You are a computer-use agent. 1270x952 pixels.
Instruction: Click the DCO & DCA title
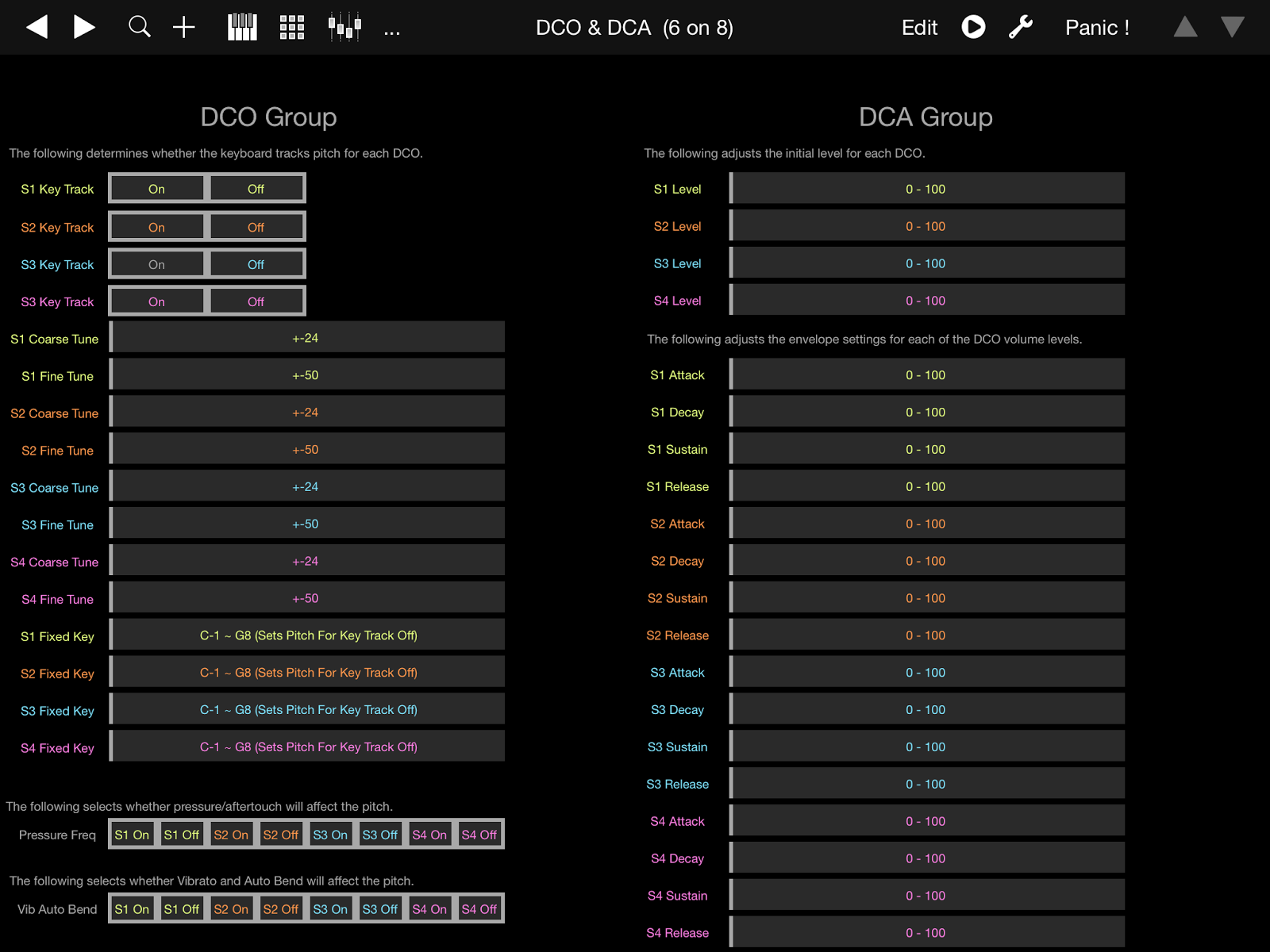pos(634,27)
